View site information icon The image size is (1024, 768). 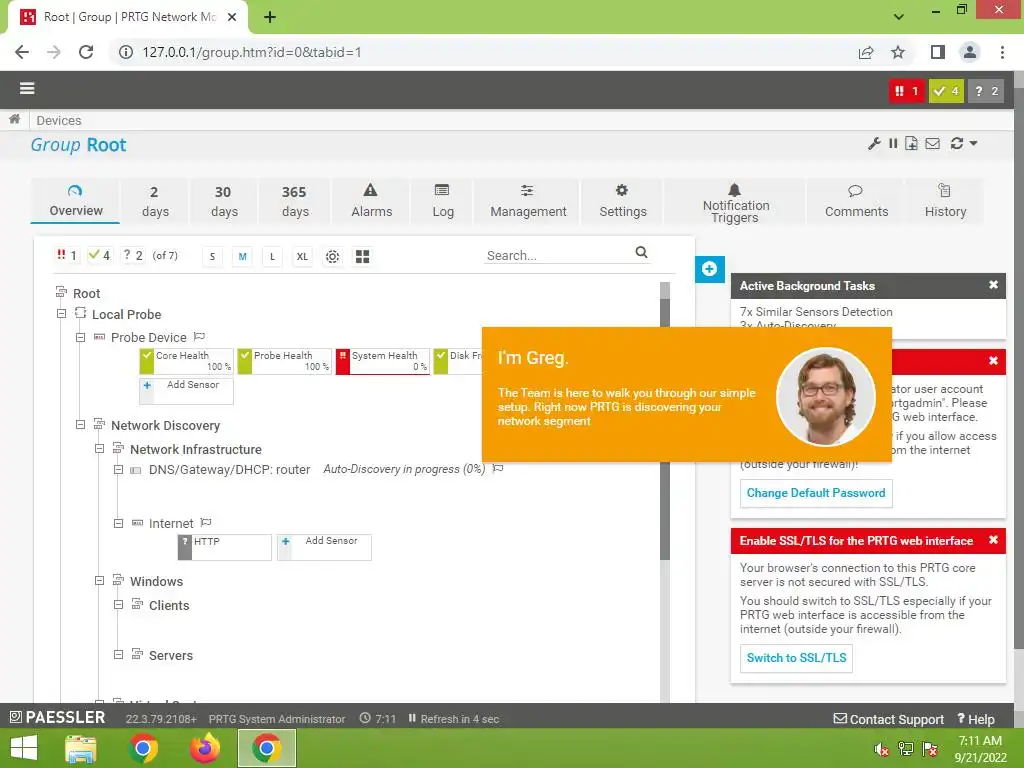pyautogui.click(x=126, y=52)
